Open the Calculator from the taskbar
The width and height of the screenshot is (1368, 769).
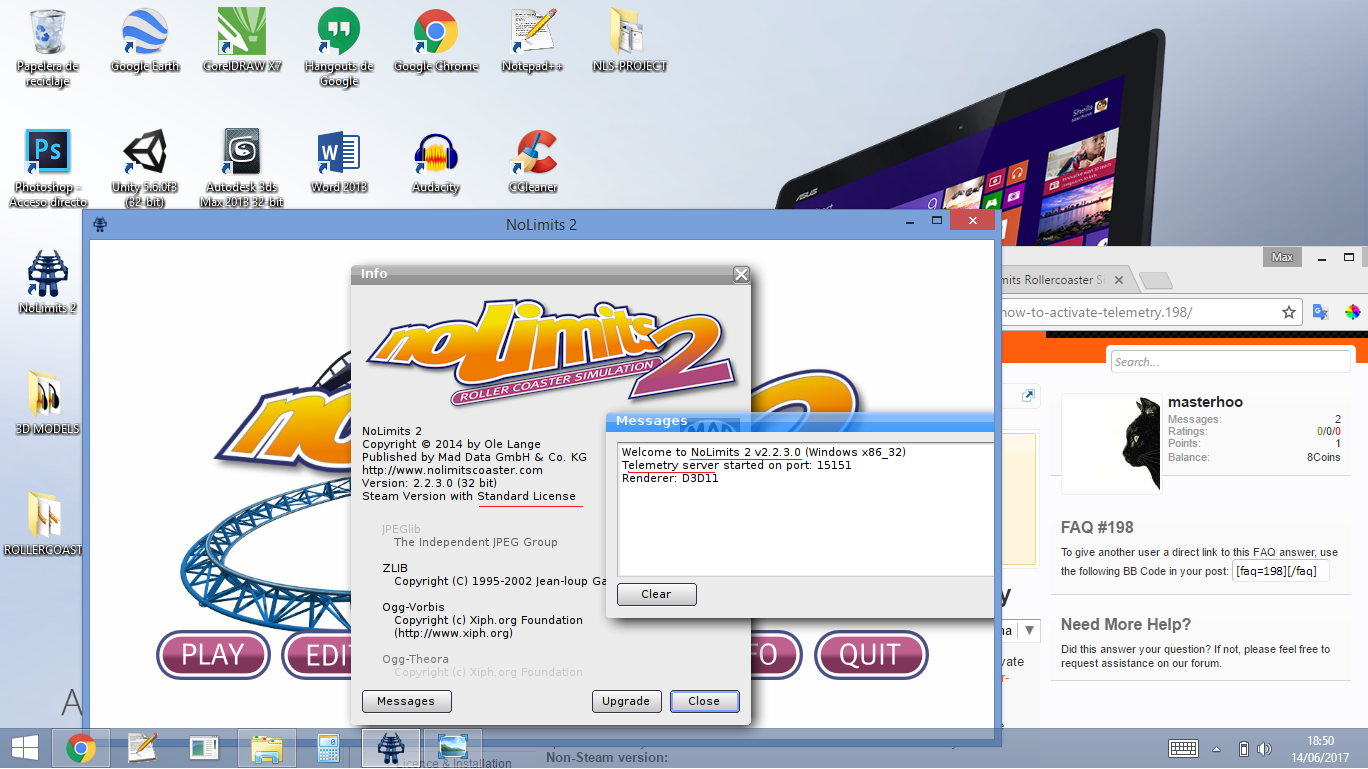(328, 748)
